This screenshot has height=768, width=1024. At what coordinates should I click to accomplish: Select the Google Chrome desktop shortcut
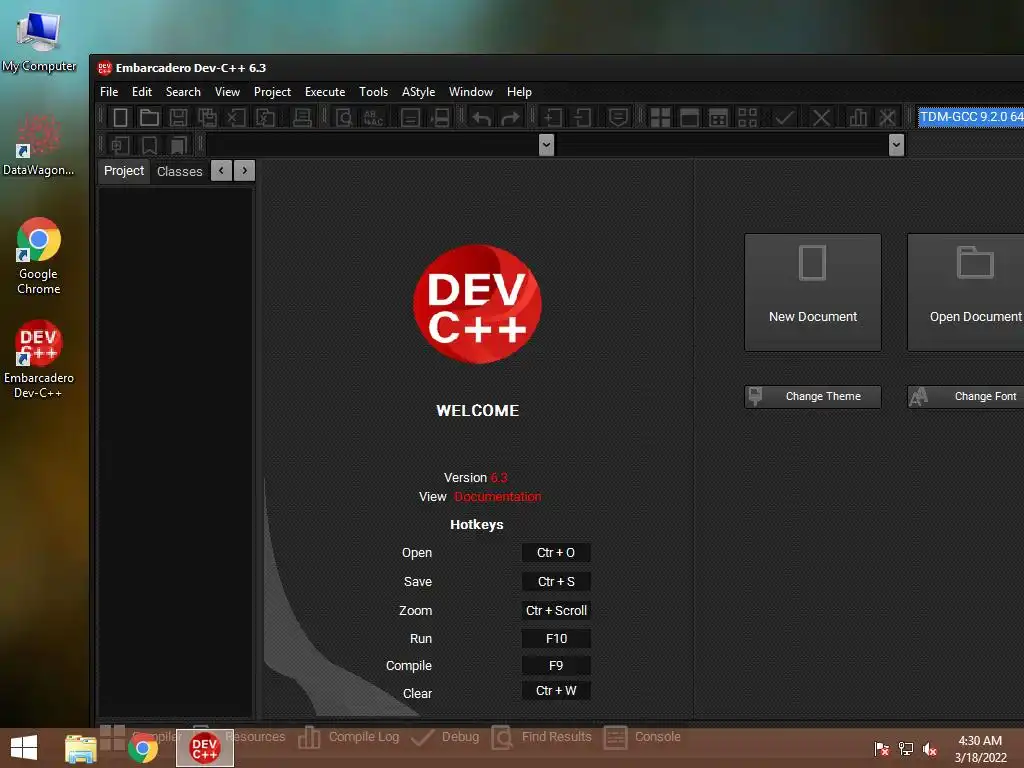click(39, 256)
